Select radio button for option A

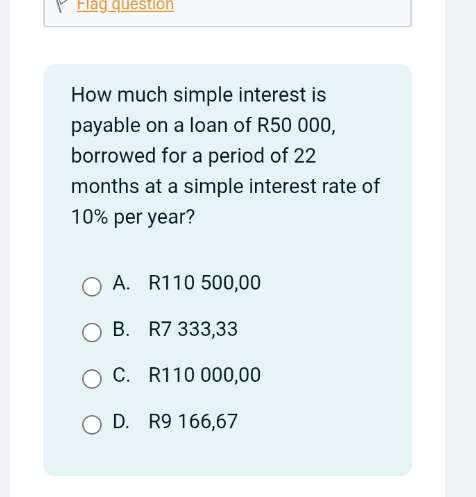pos(92,286)
